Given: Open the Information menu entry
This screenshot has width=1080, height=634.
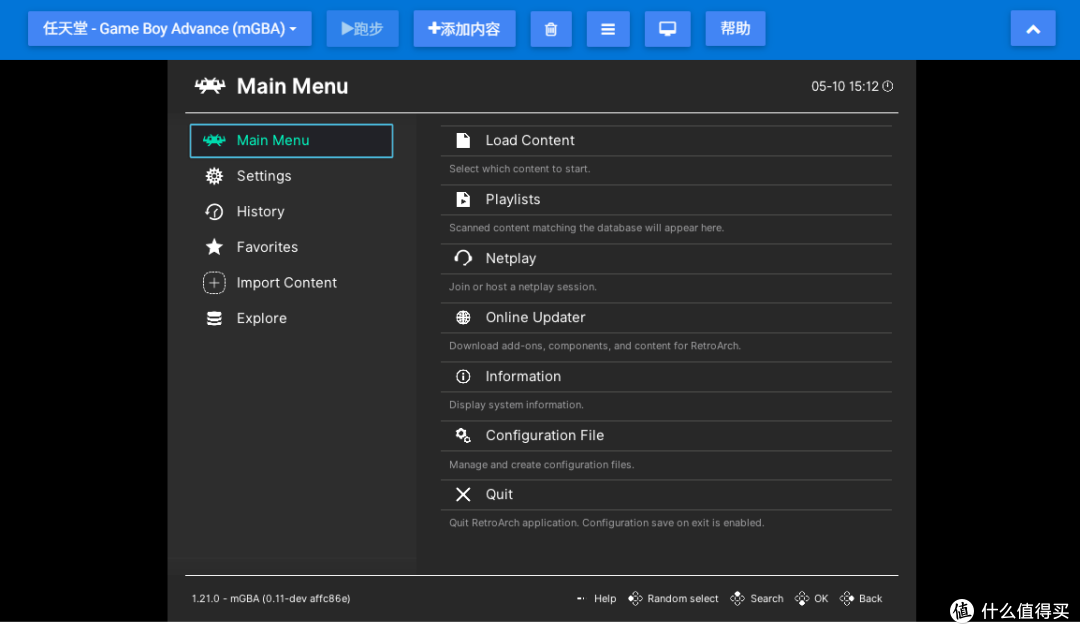Looking at the screenshot, I should coord(666,377).
